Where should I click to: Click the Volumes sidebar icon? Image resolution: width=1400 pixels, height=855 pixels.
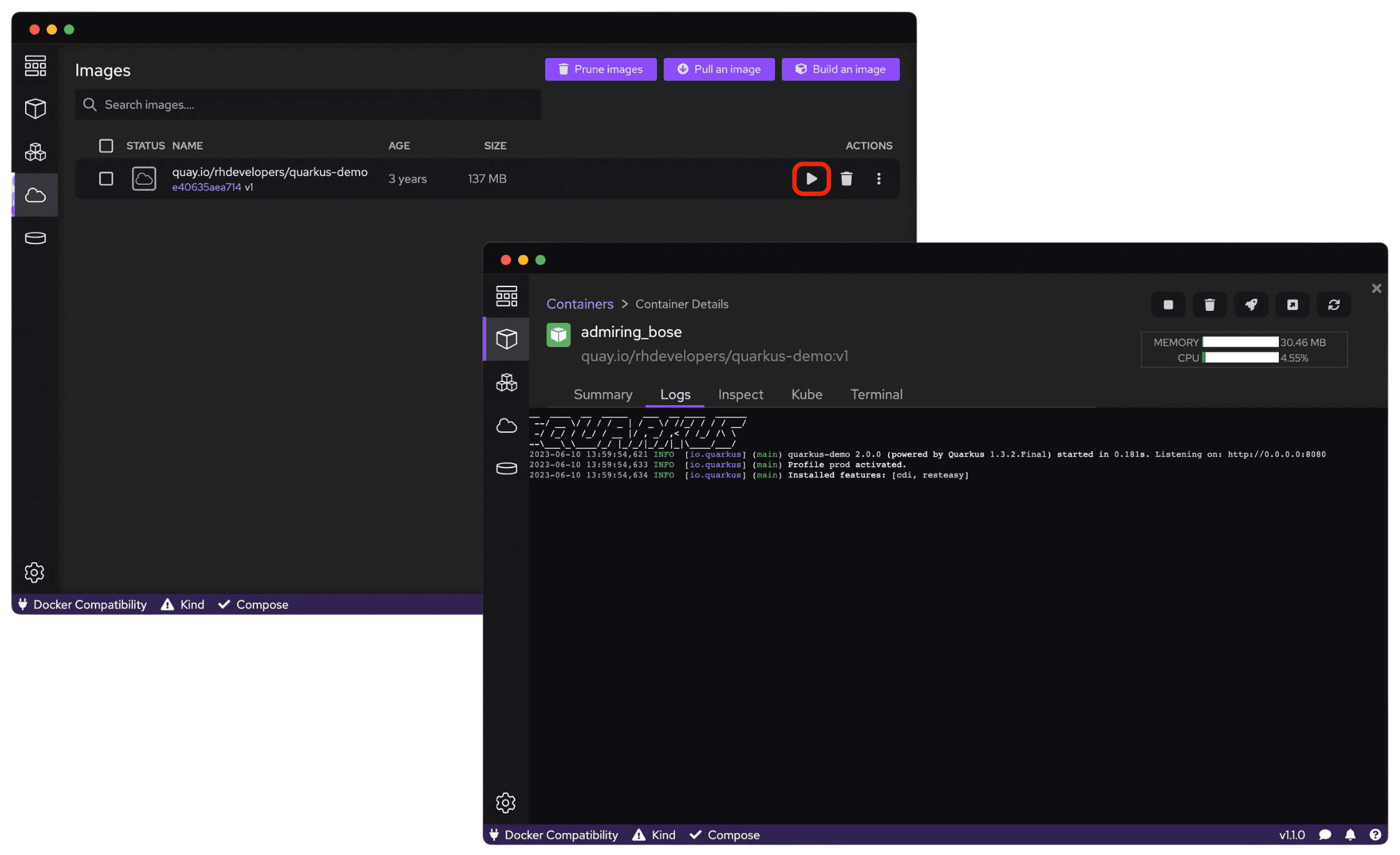point(35,237)
